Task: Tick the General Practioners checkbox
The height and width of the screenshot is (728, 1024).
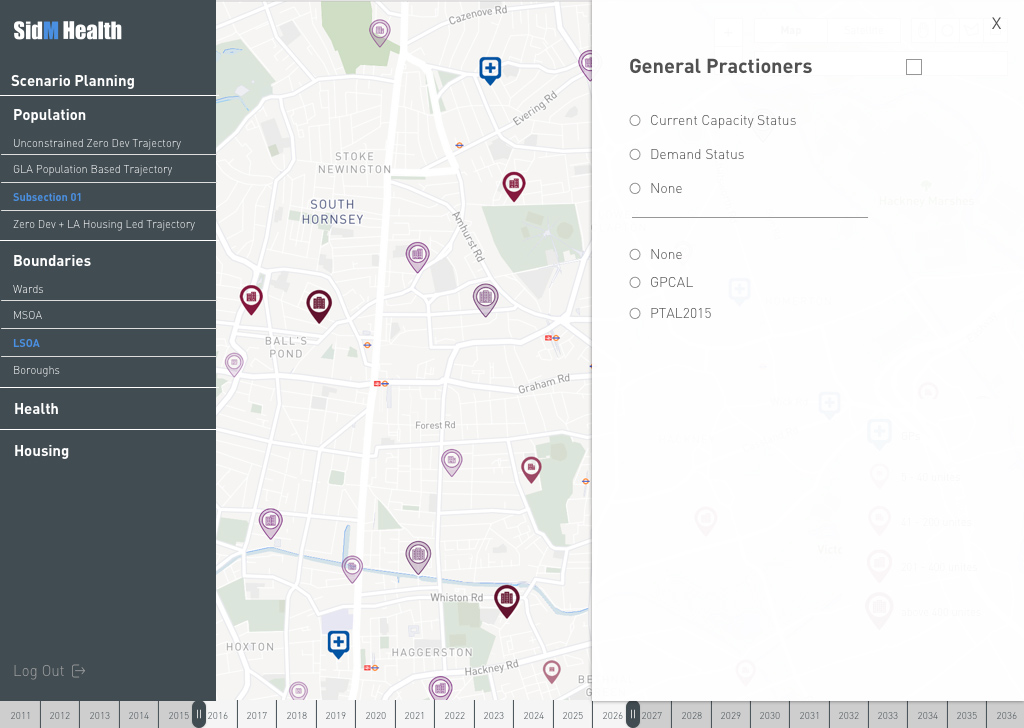Action: [914, 67]
